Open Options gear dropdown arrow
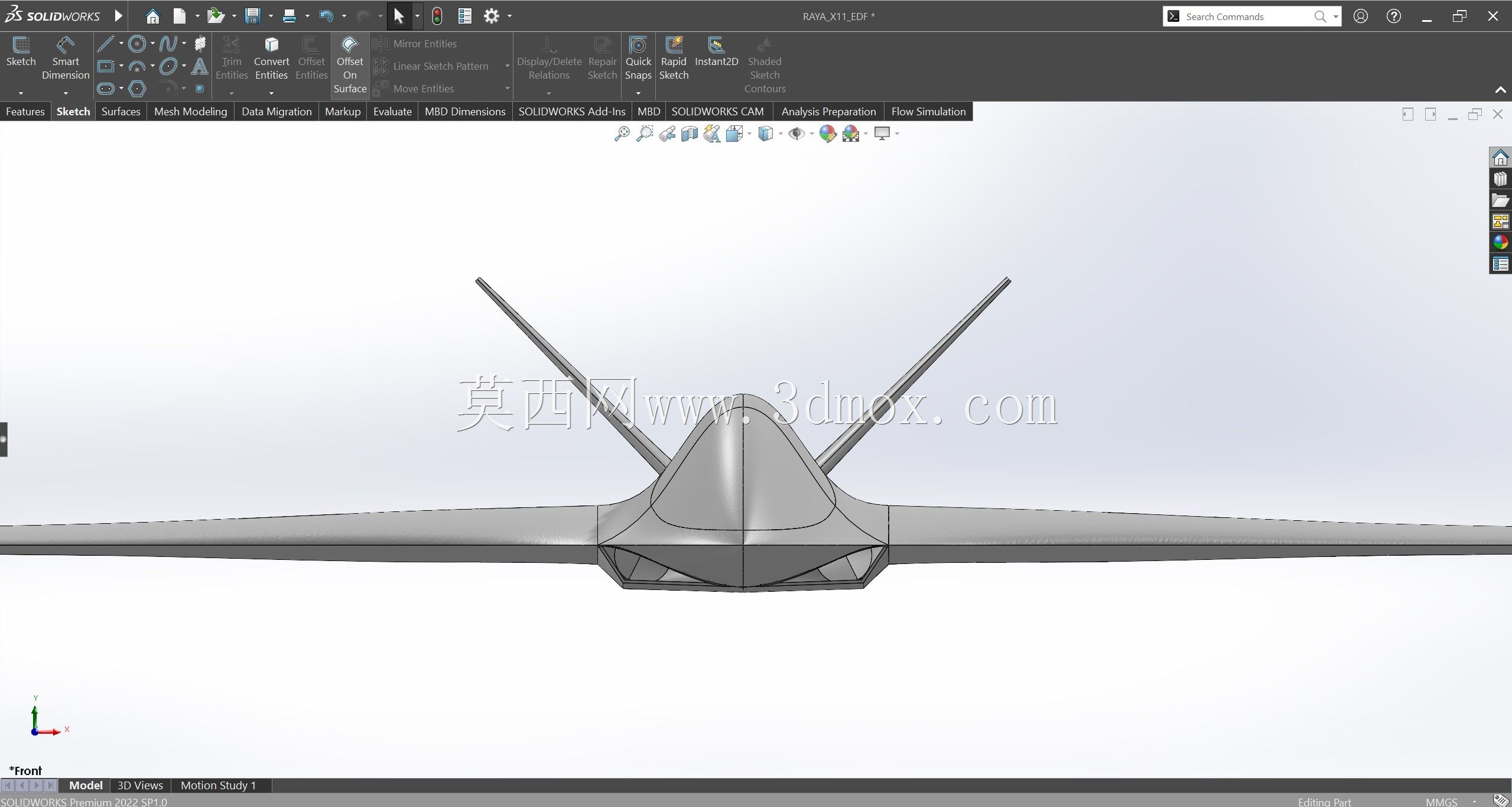 [509, 16]
